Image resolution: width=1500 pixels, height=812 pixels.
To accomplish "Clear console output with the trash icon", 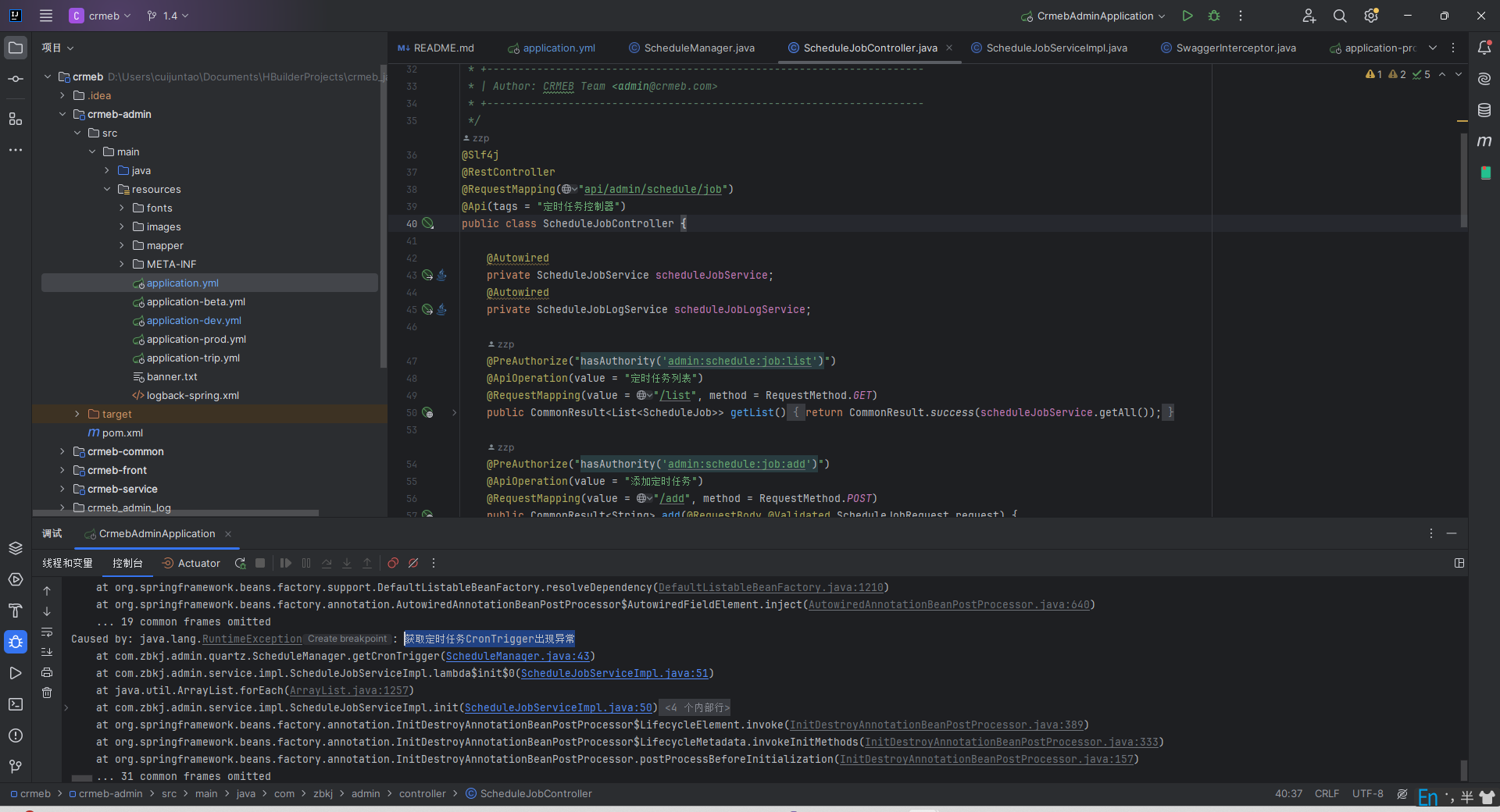I will pyautogui.click(x=47, y=693).
